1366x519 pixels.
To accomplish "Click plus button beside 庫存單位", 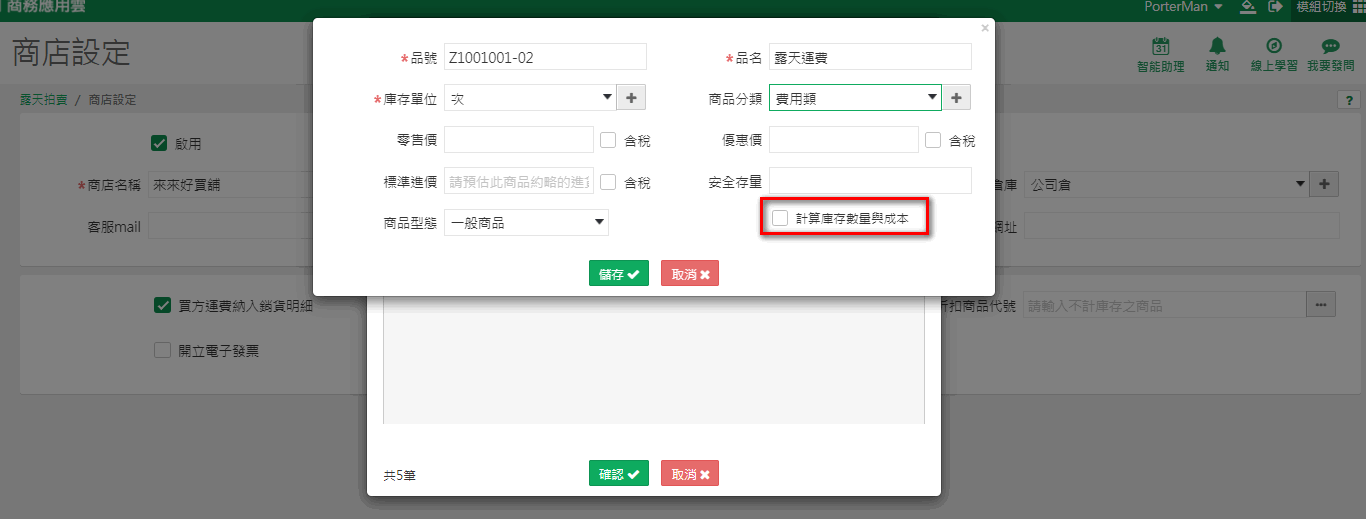I will pos(631,98).
